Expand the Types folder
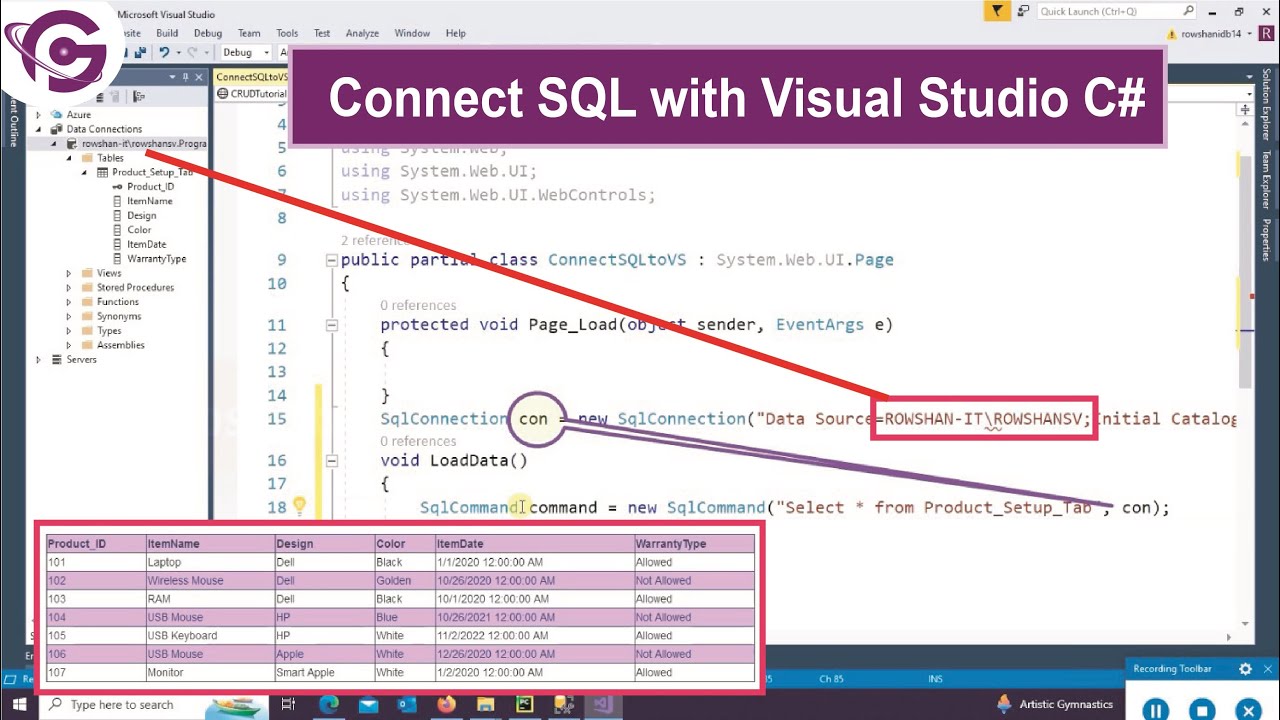Viewport: 1280px width, 720px height. (x=70, y=331)
